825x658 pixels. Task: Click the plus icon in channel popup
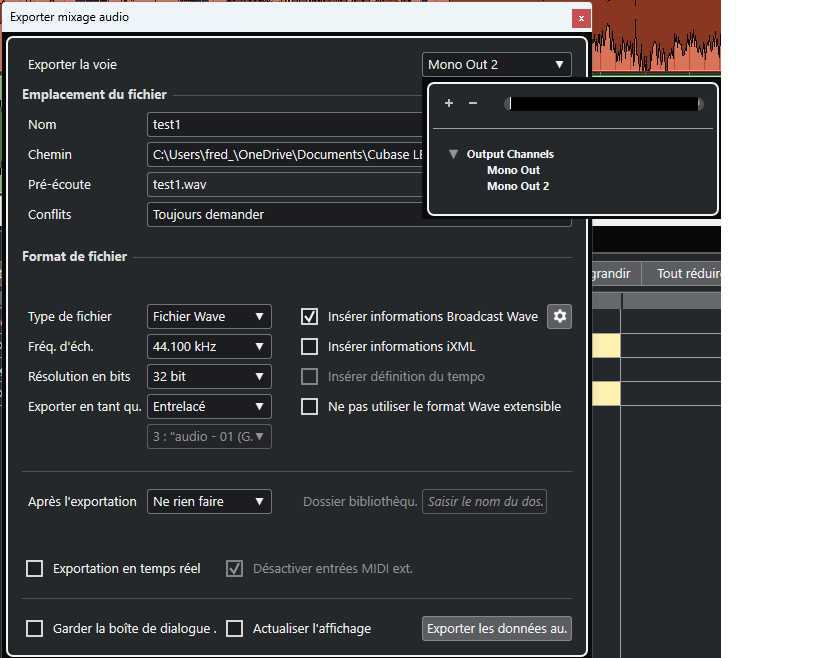(449, 103)
